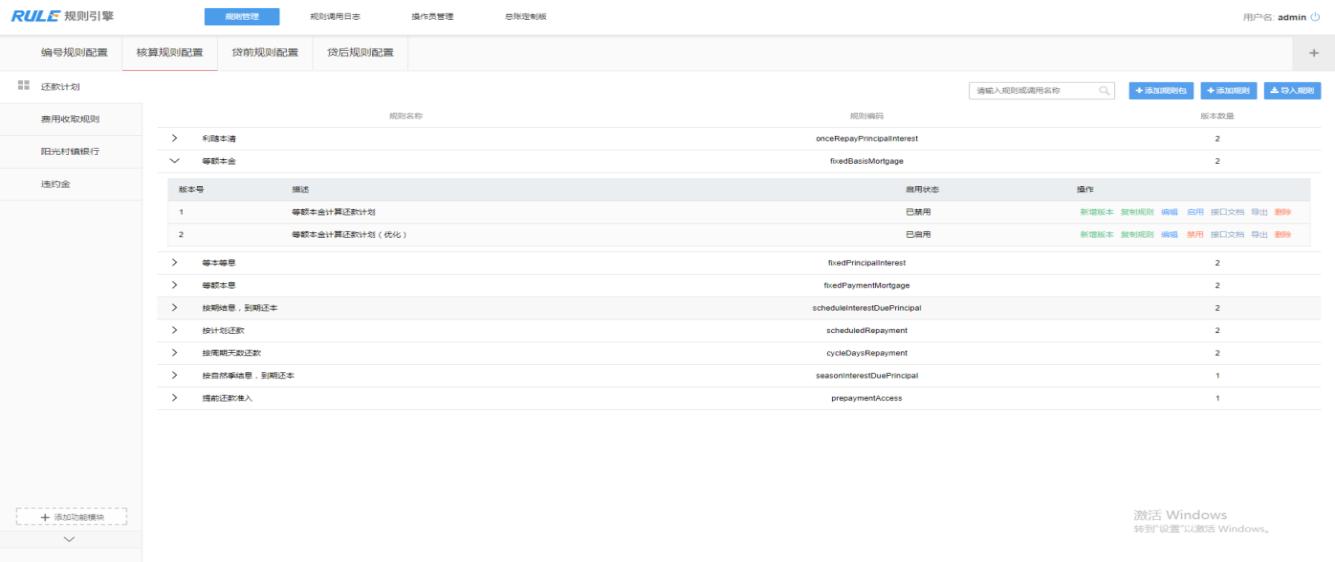Click the grid icon next to 还款计划
The image size is (1335, 562).
(23, 86)
